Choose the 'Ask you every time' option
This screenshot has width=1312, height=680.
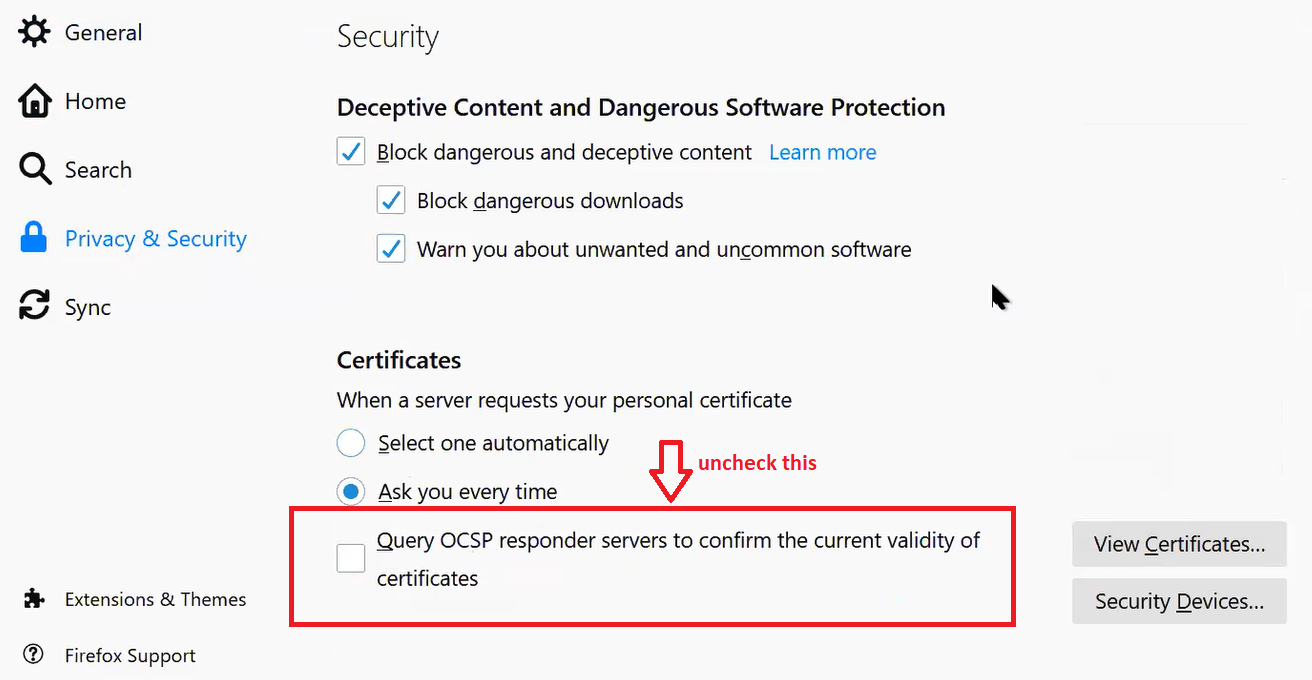(x=351, y=491)
